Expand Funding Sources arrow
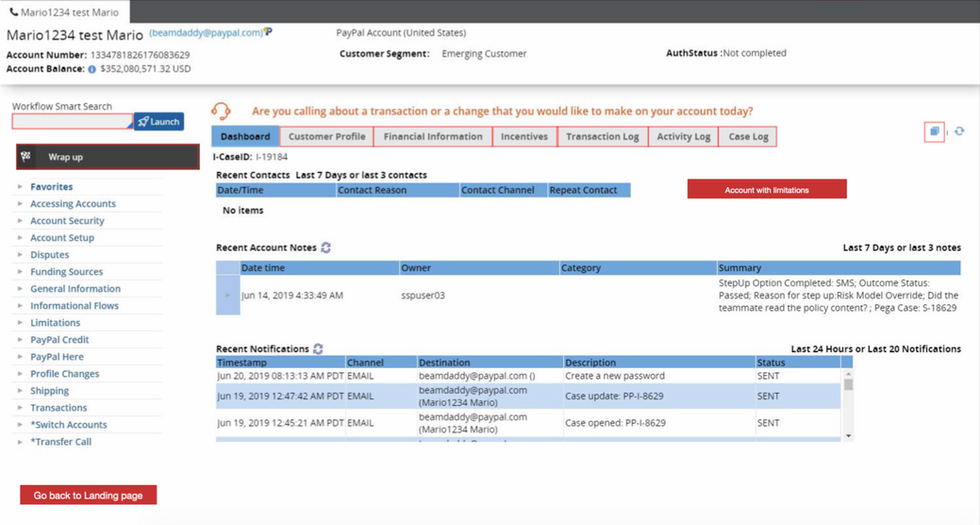This screenshot has width=980, height=525. click(20, 272)
